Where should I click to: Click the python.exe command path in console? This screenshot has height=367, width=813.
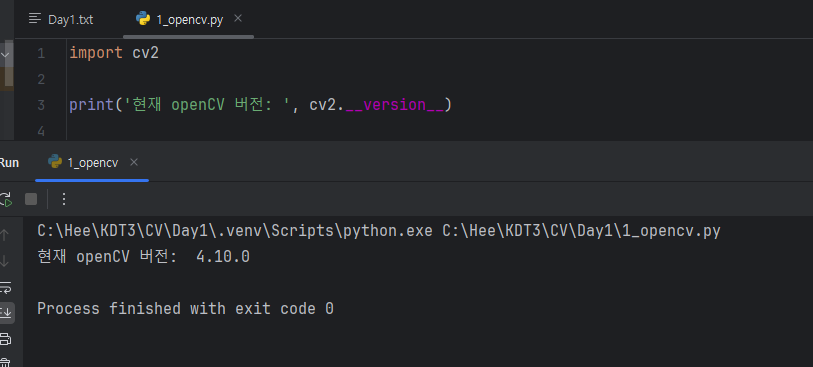(235, 231)
